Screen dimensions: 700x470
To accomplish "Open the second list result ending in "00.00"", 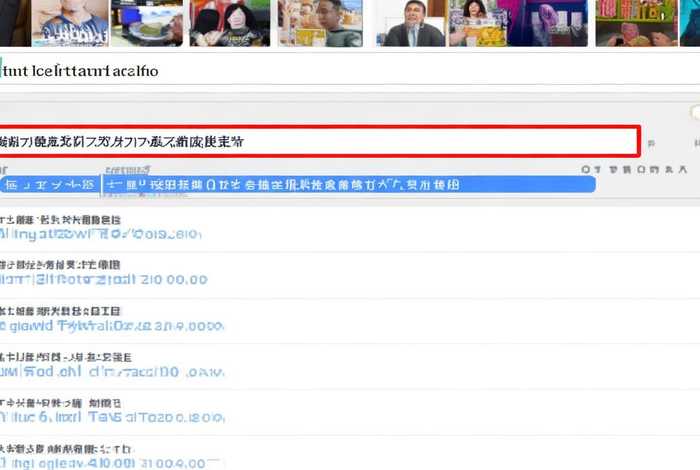I will tap(100, 272).
